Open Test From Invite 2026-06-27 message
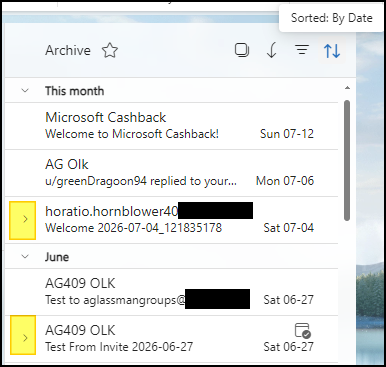The image size is (386, 367). click(171, 339)
